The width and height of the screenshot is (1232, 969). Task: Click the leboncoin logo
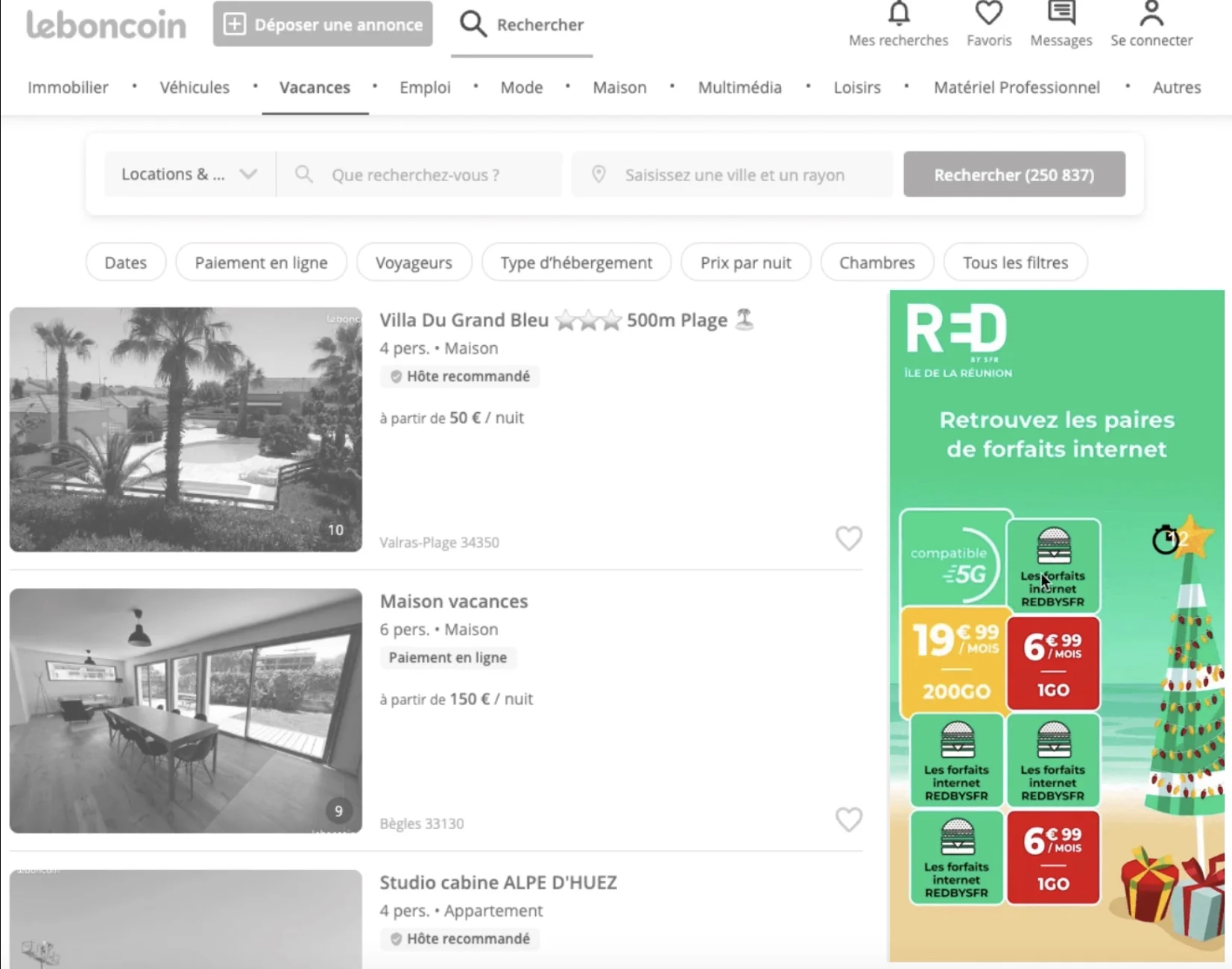click(106, 25)
